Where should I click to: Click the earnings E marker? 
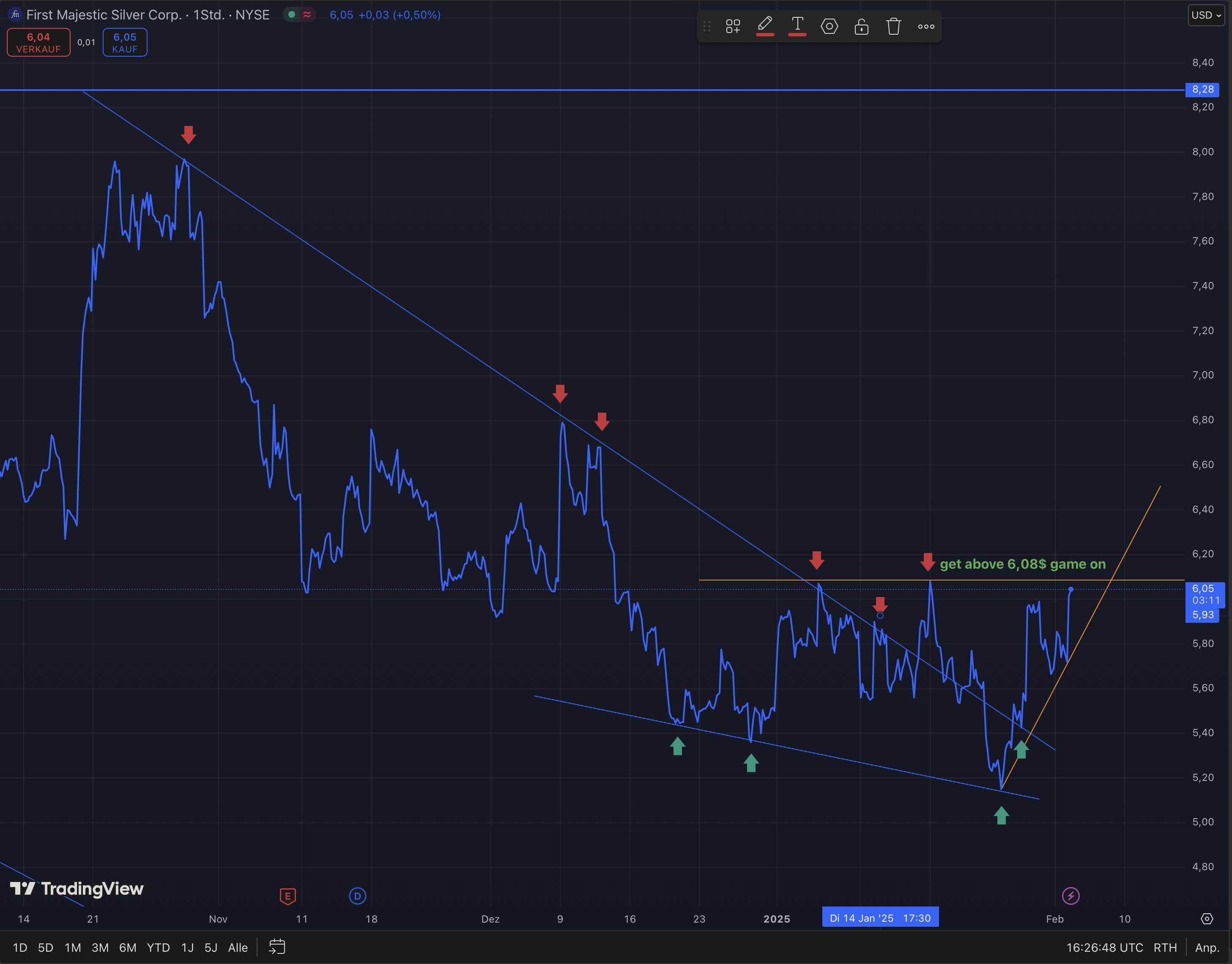288,896
